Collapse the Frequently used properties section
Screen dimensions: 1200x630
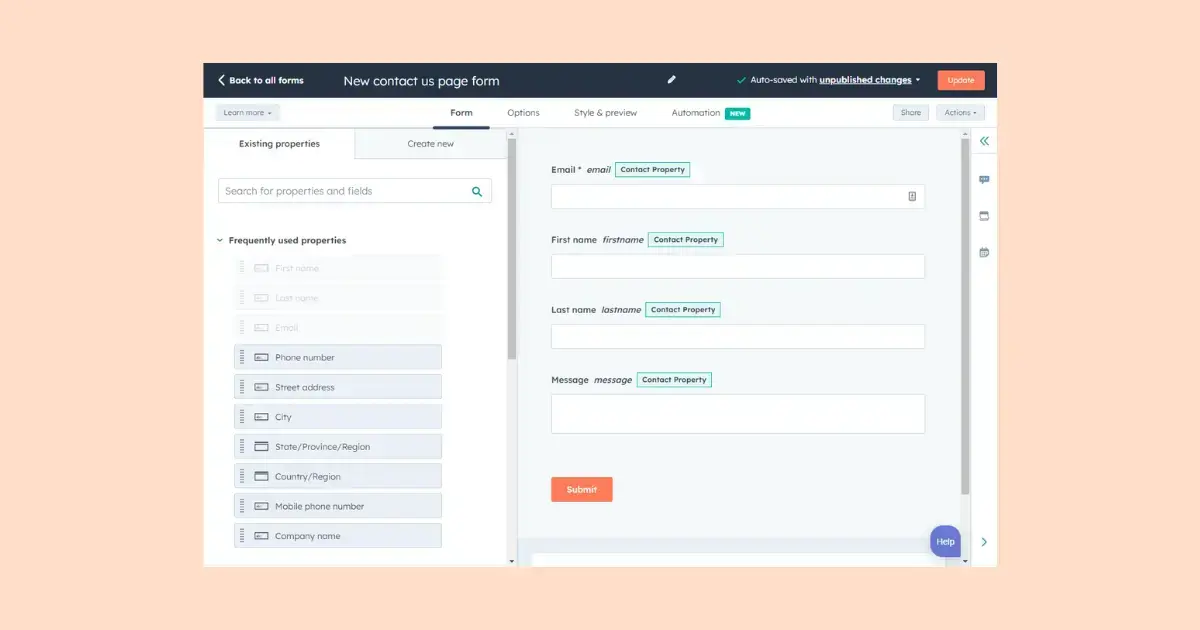pyautogui.click(x=219, y=240)
